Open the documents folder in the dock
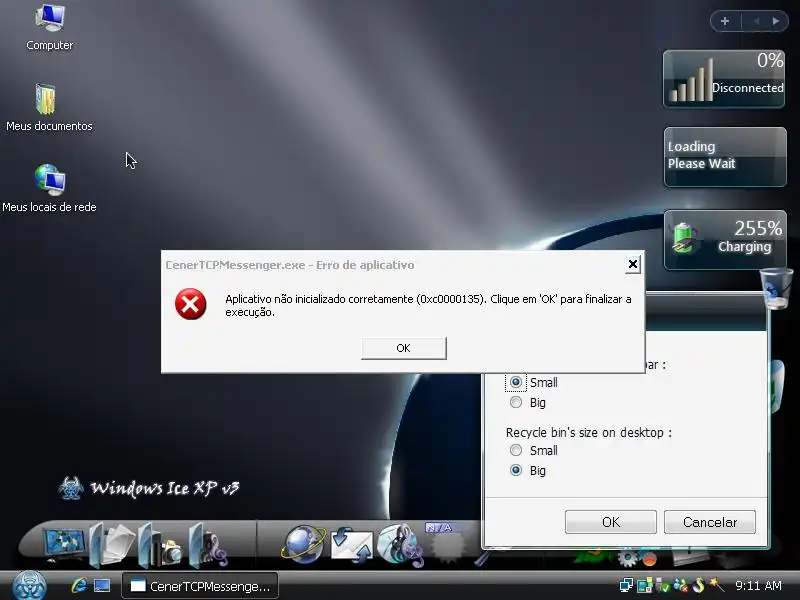Image resolution: width=800 pixels, height=600 pixels. click(112, 545)
